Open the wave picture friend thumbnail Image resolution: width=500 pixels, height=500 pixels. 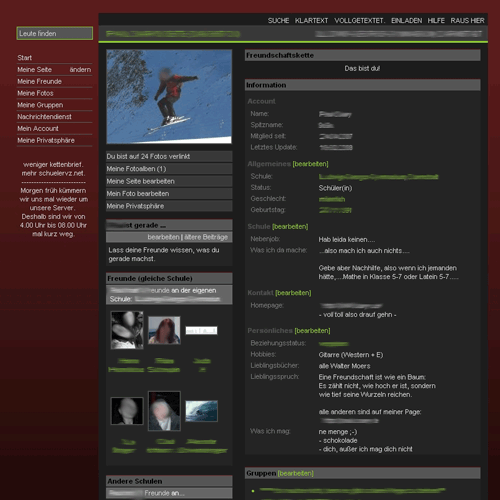(201, 411)
